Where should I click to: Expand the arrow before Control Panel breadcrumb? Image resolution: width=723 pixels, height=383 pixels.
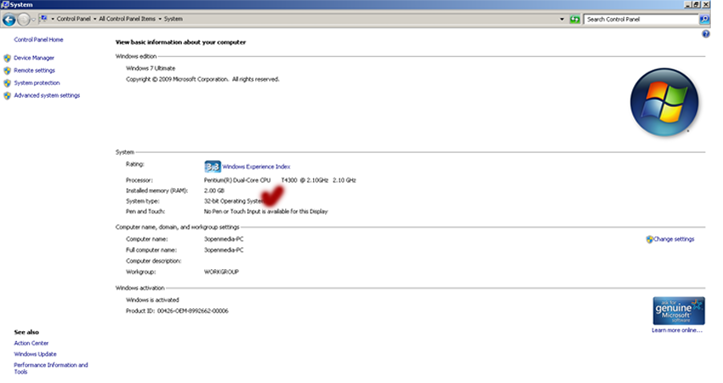pos(53,19)
